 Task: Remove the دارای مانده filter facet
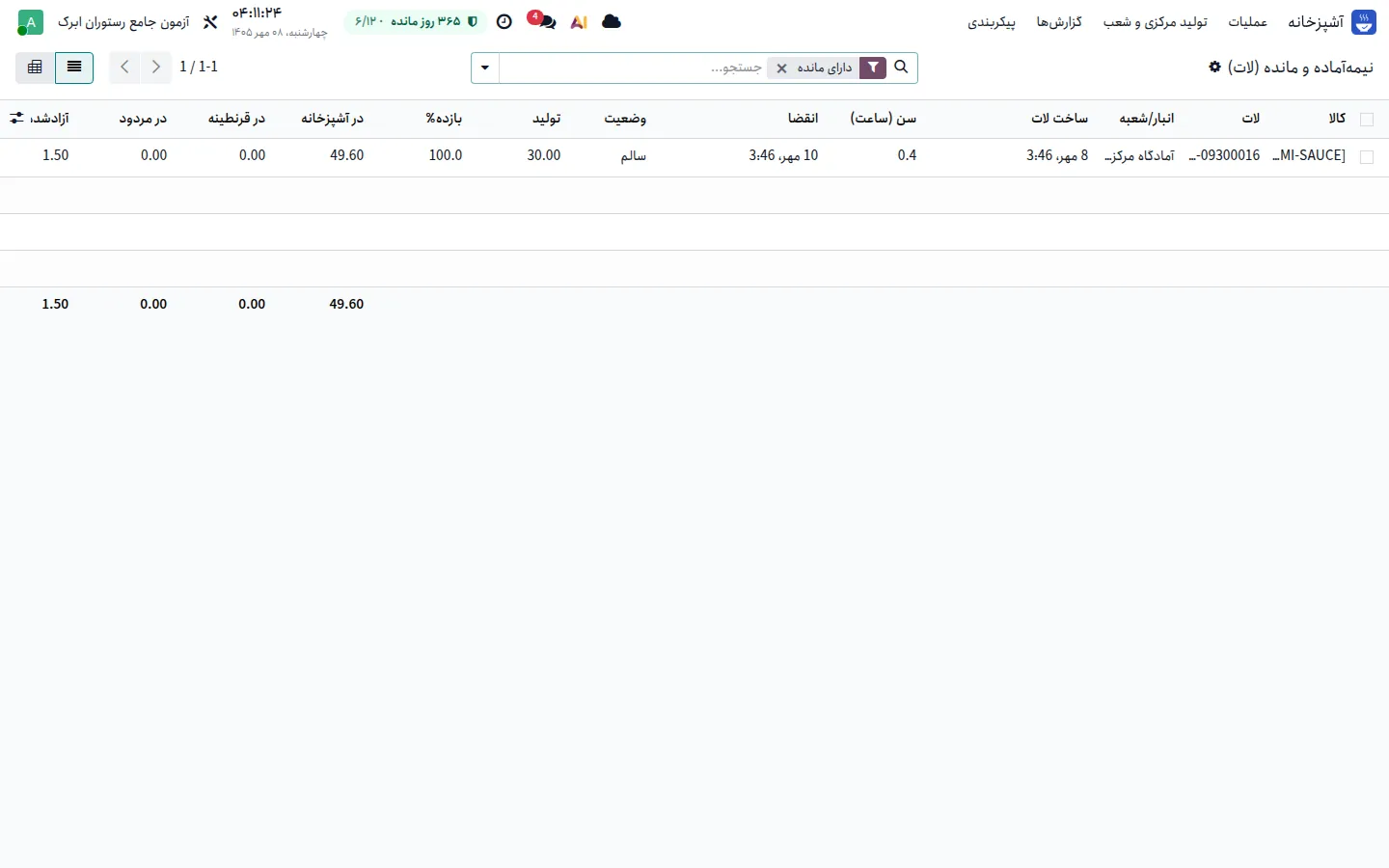pyautogui.click(x=782, y=68)
